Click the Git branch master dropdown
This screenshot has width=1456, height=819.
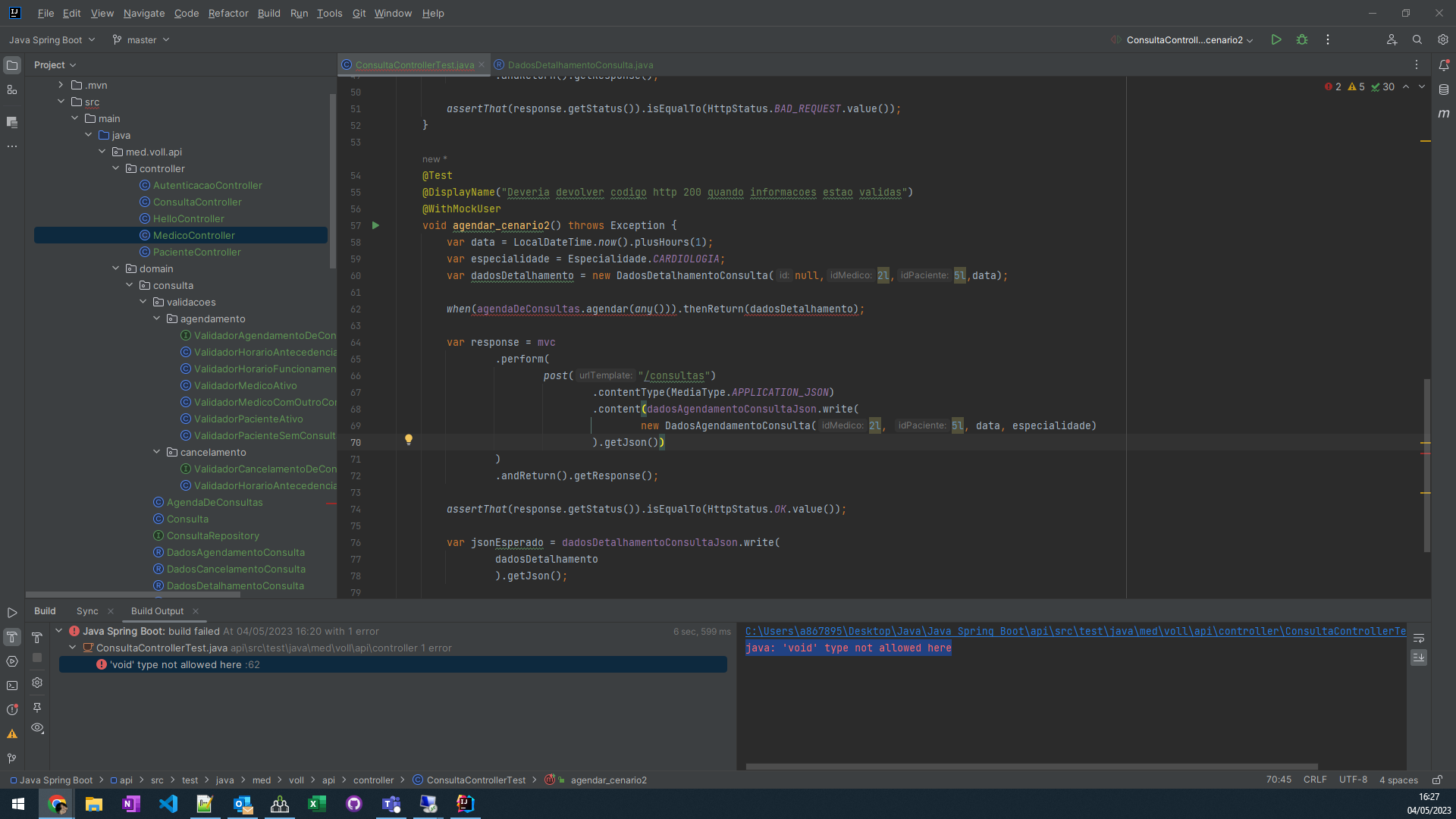point(141,40)
